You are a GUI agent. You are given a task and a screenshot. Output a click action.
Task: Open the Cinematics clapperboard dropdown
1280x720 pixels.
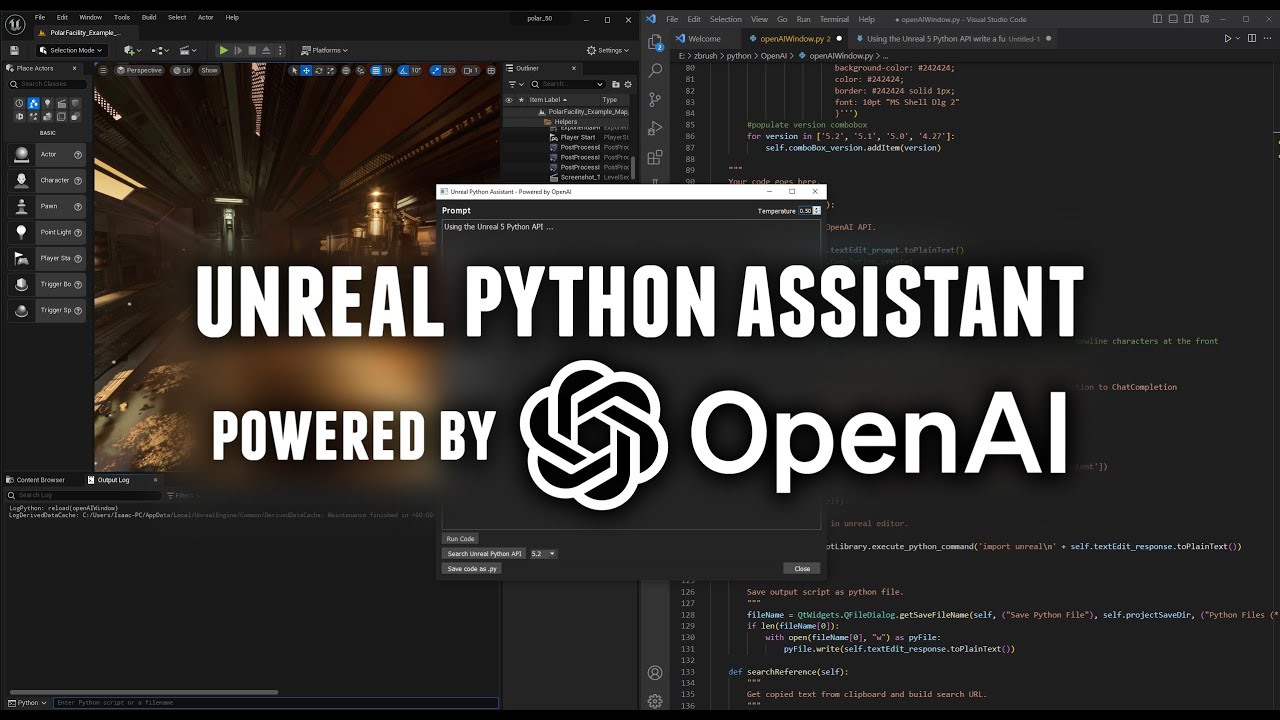pyautogui.click(x=188, y=50)
